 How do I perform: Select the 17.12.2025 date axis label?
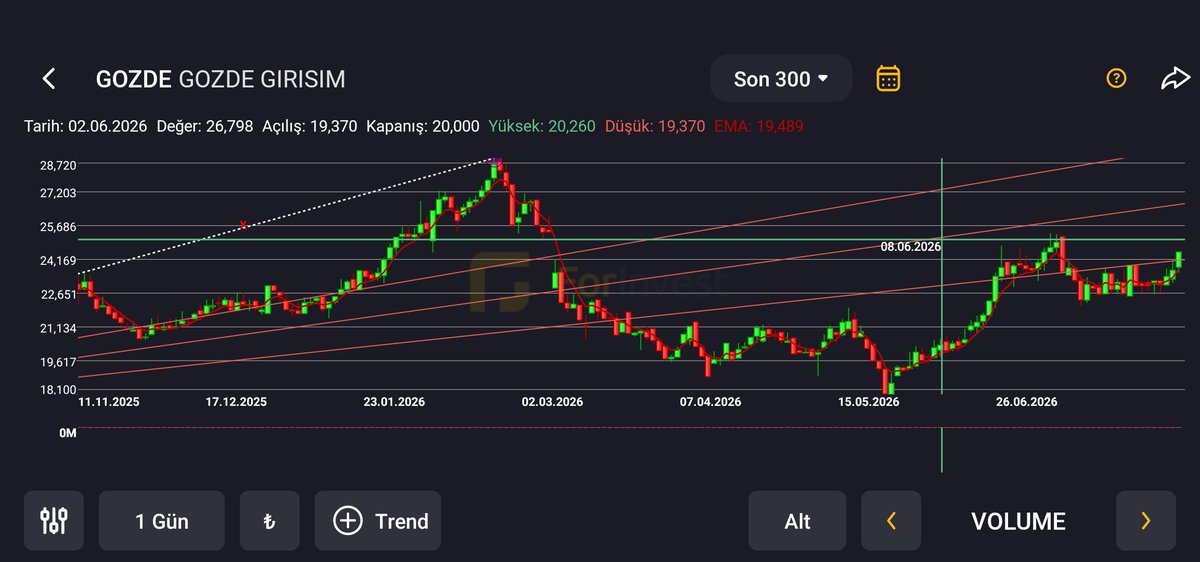[236, 402]
